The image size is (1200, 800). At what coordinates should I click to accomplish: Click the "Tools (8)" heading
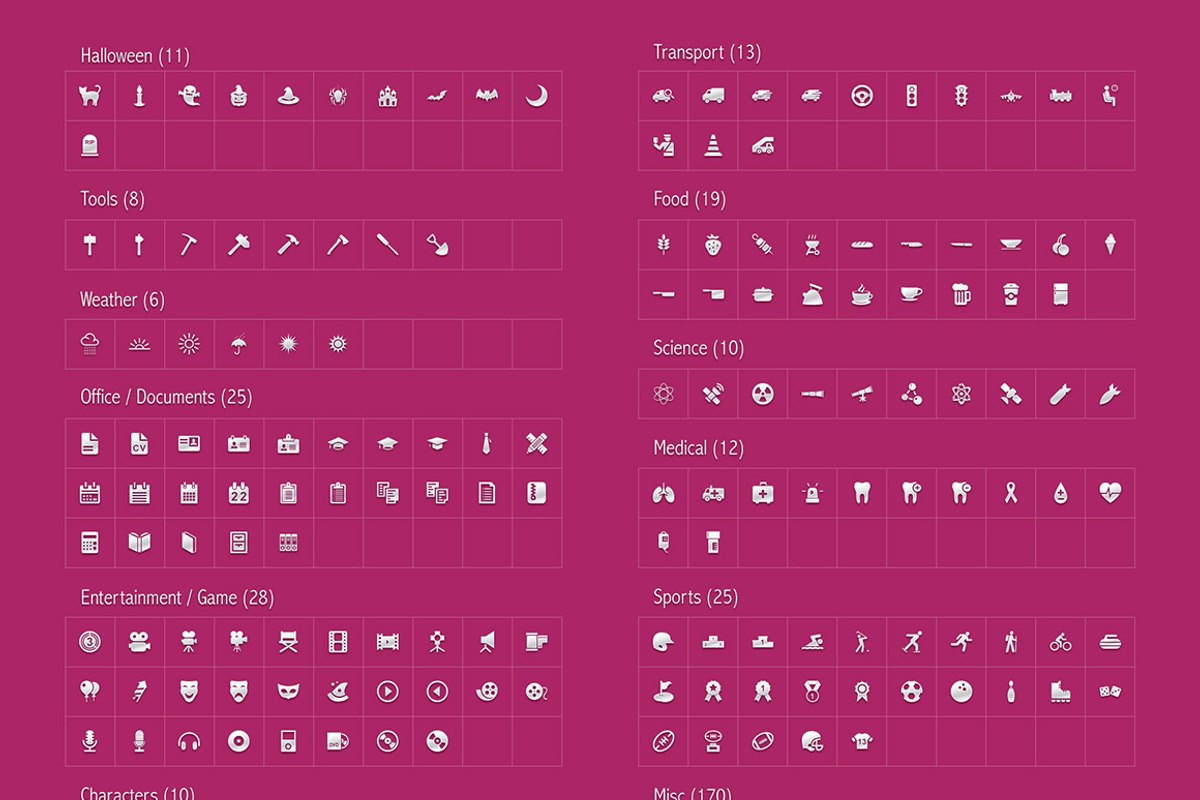click(112, 199)
